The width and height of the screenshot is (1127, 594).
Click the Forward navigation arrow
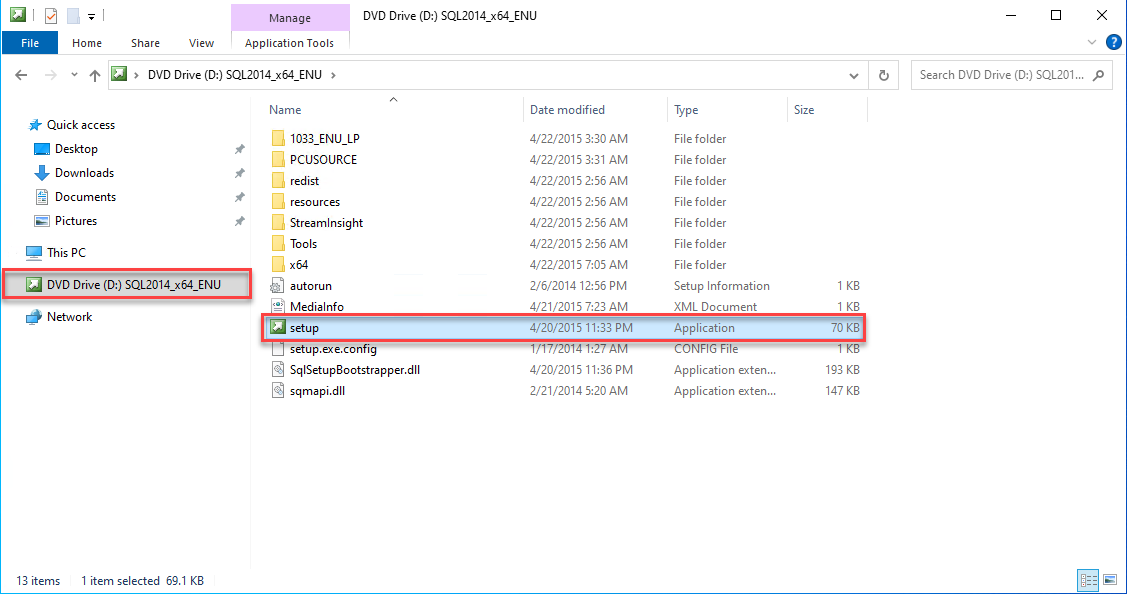(x=50, y=75)
